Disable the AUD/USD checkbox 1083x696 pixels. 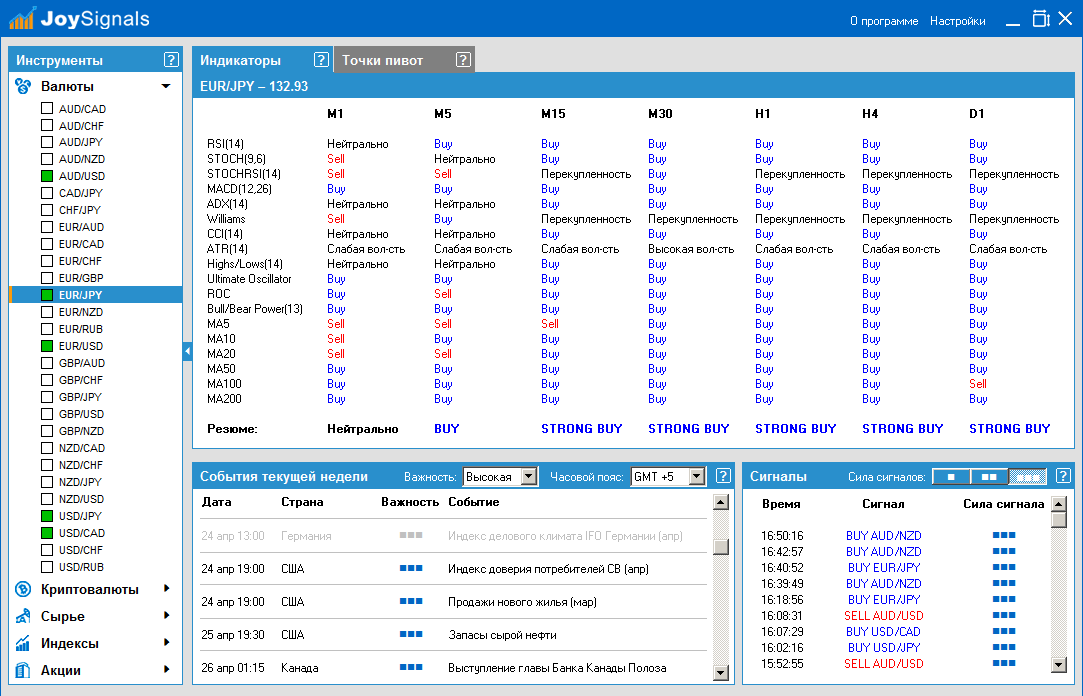click(47, 175)
